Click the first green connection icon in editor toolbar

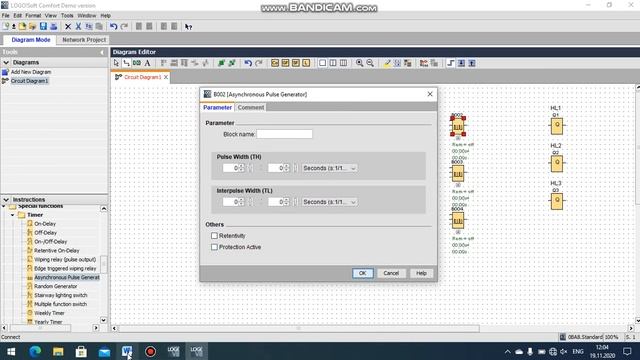tap(221, 63)
